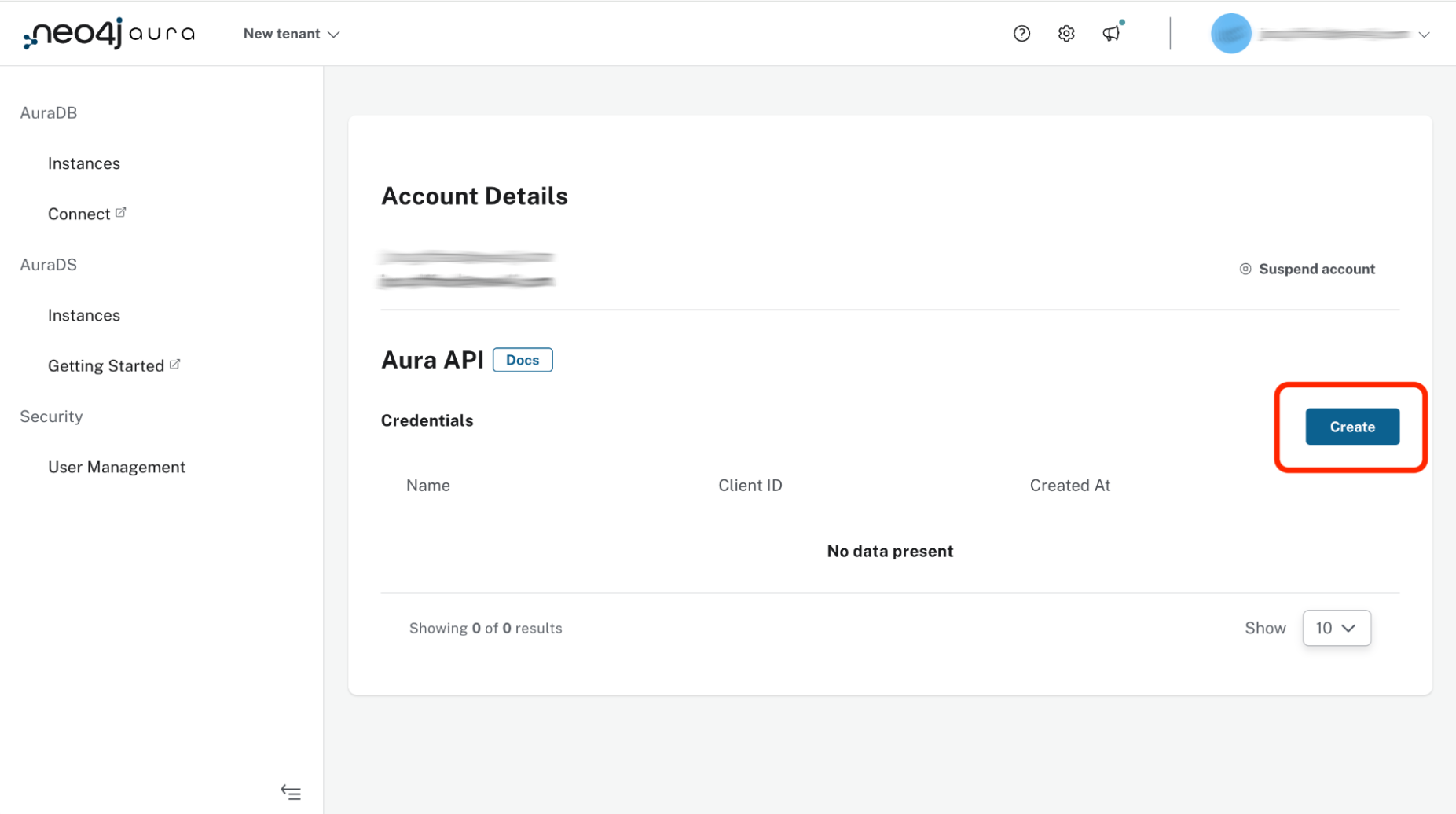1456x814 pixels.
Task: Open AuraDS Instances in sidebar
Action: [84, 315]
